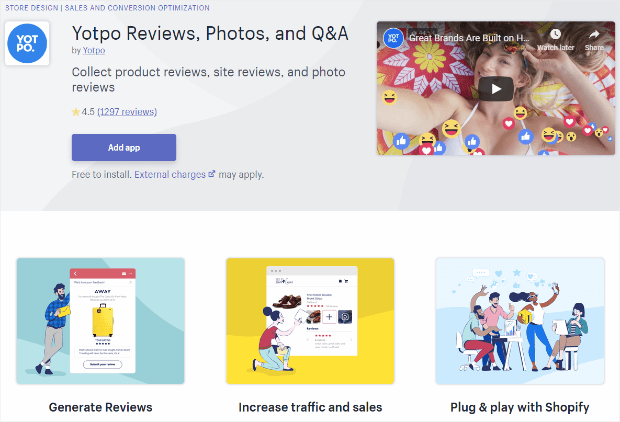Click the 'Generate Reviews' heading

click(100, 407)
